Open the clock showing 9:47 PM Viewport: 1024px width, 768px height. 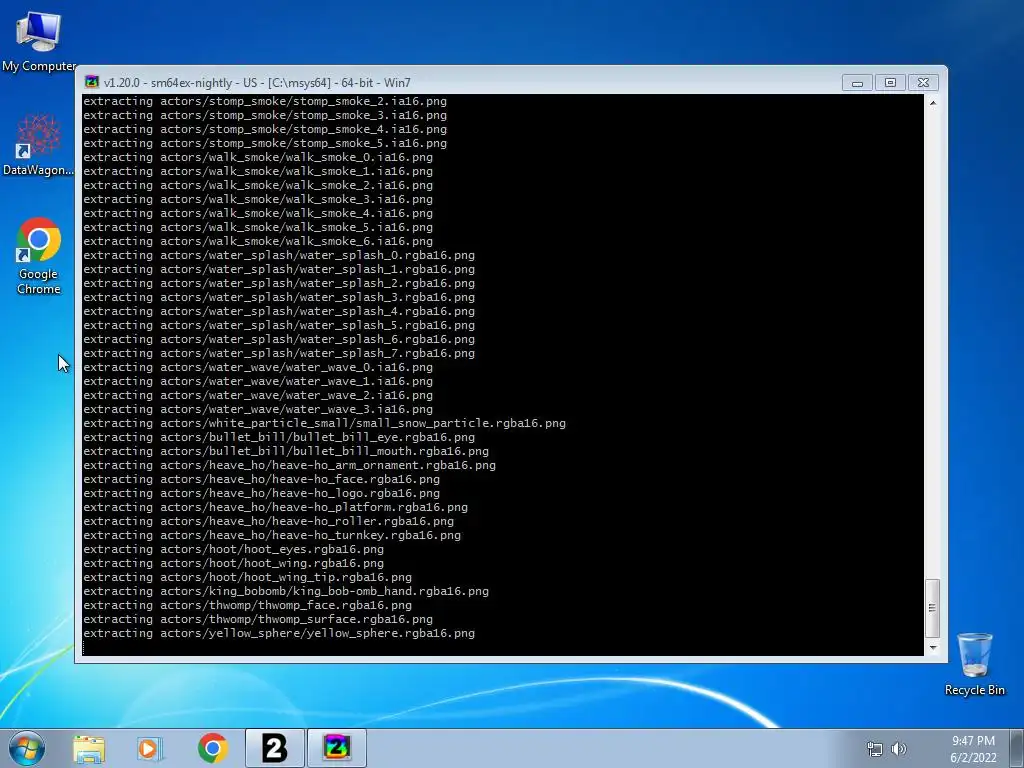973,749
